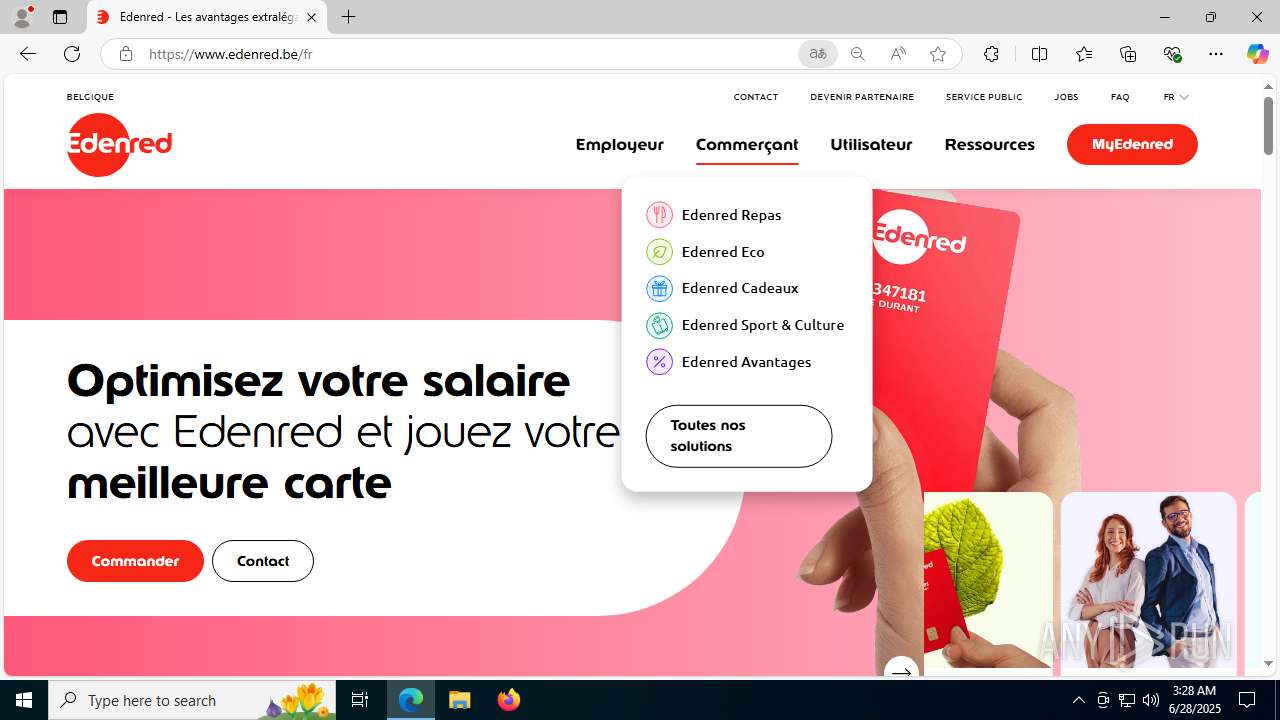Open the volume control in tray
1280x720 pixels.
click(1151, 700)
